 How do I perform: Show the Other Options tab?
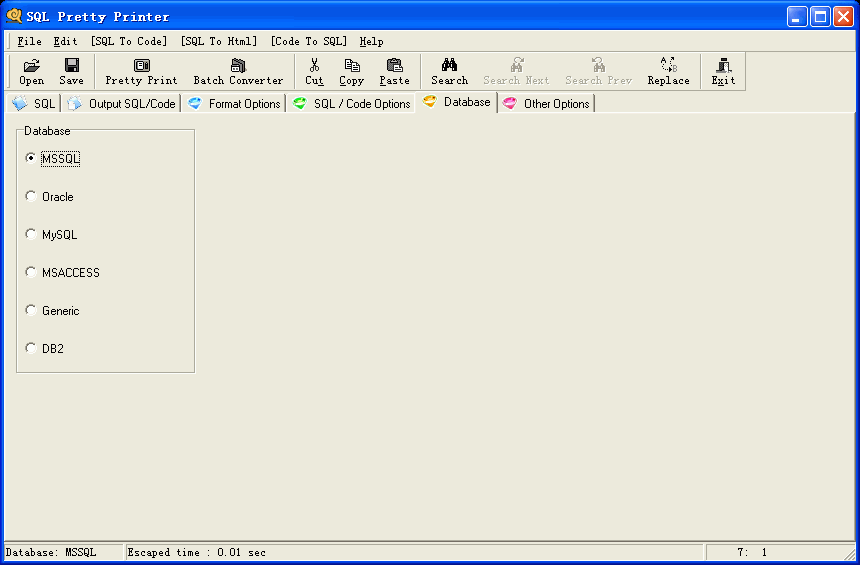coord(546,104)
